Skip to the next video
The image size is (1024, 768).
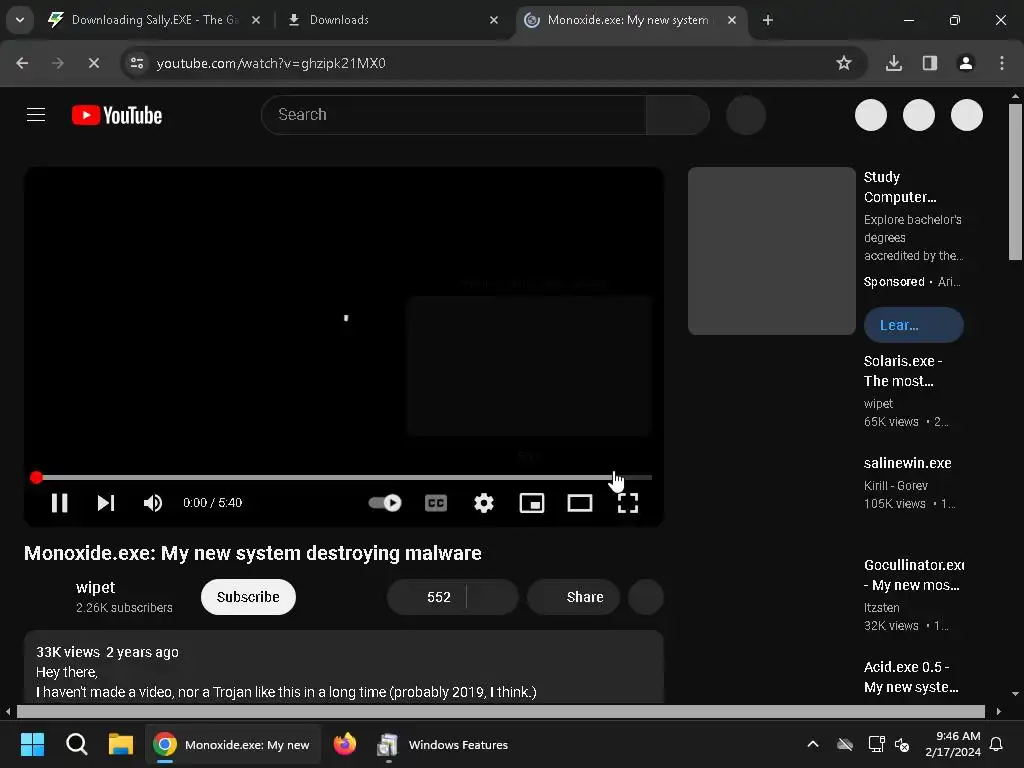pyautogui.click(x=106, y=503)
